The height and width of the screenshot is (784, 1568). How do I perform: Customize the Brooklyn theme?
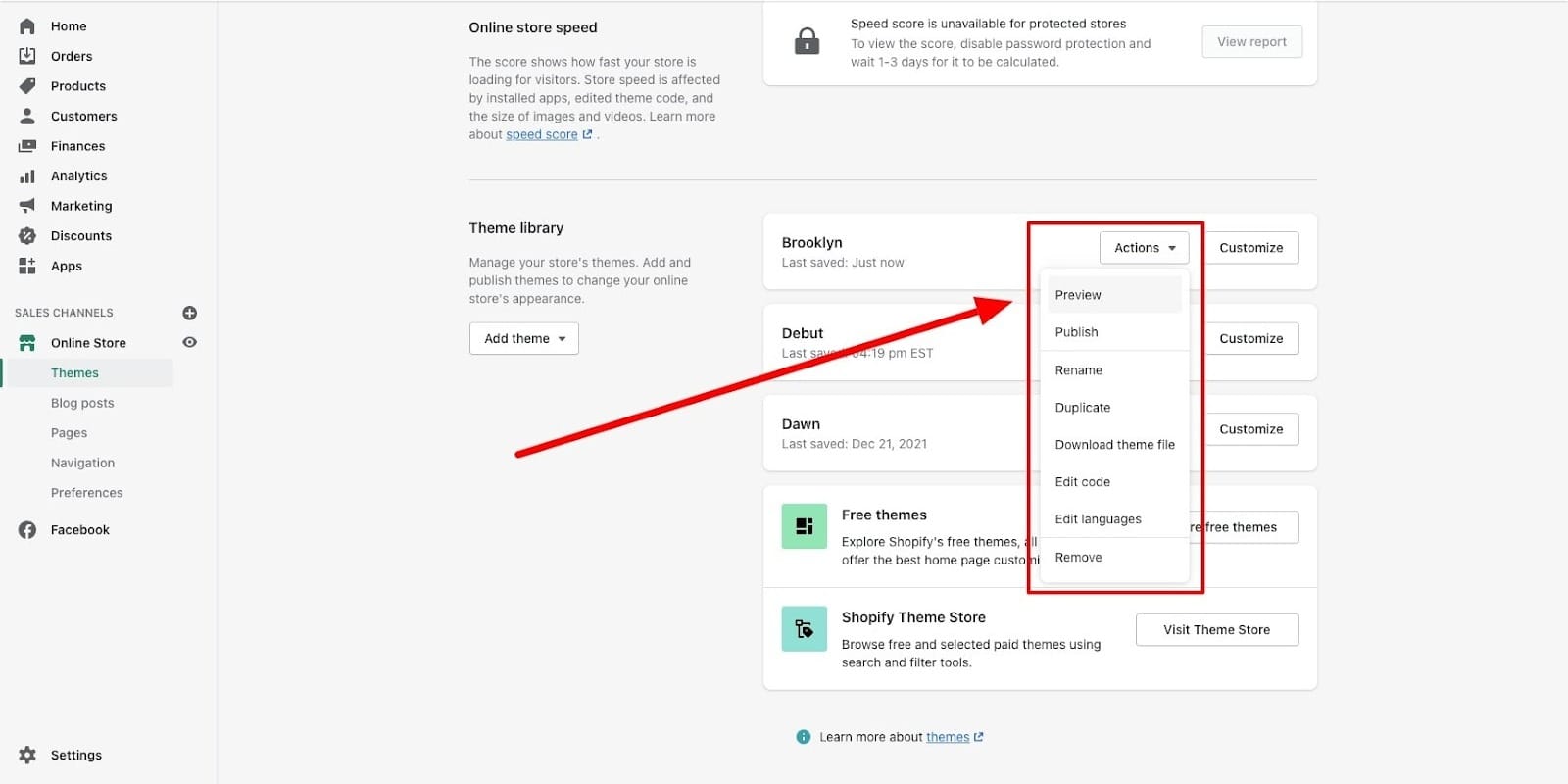1251,248
